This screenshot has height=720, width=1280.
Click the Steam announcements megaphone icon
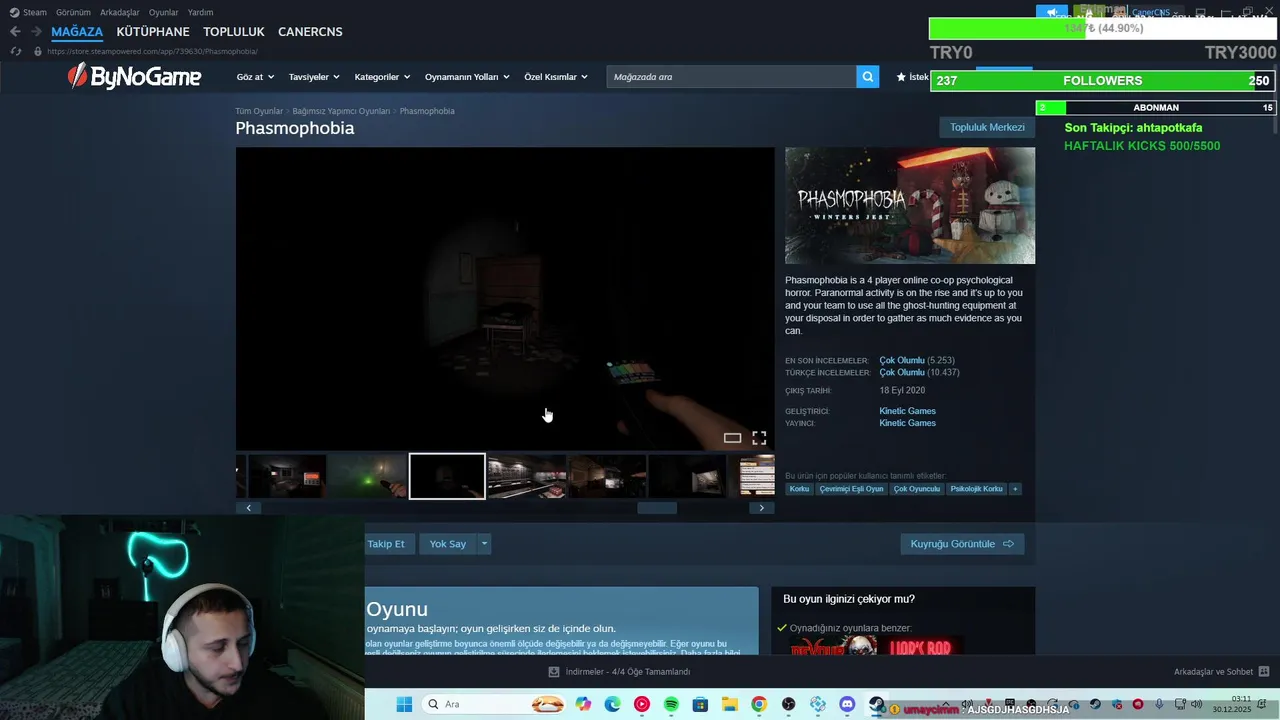[1052, 13]
